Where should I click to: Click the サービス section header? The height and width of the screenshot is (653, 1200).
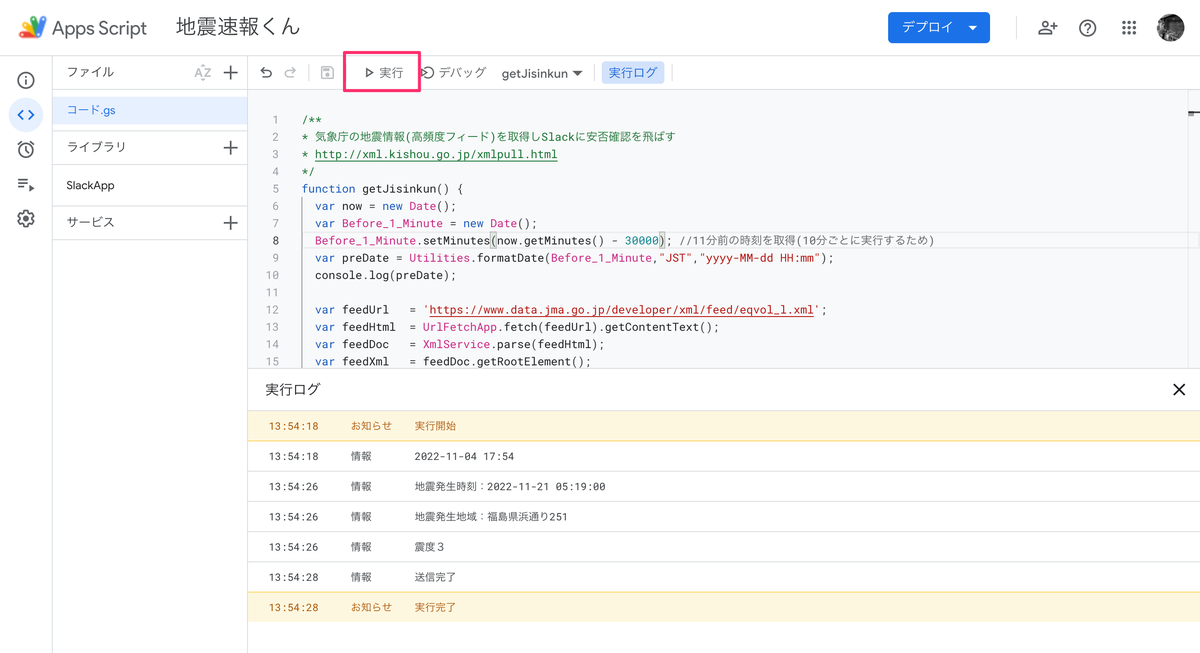90,223
